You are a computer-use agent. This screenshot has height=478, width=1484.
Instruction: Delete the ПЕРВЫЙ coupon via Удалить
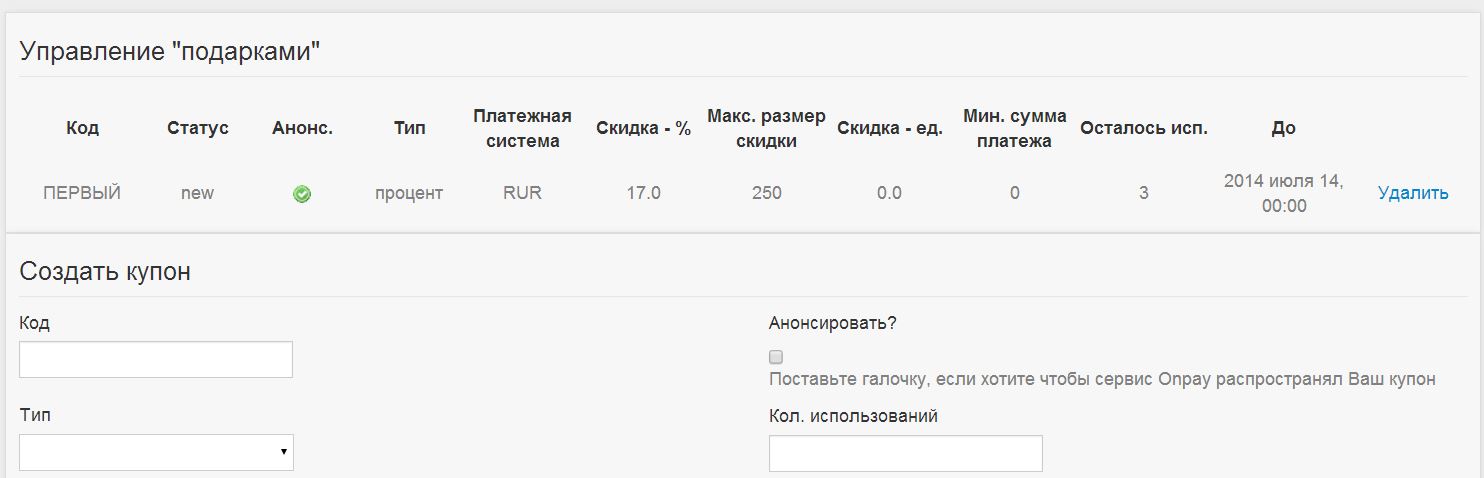click(1412, 193)
